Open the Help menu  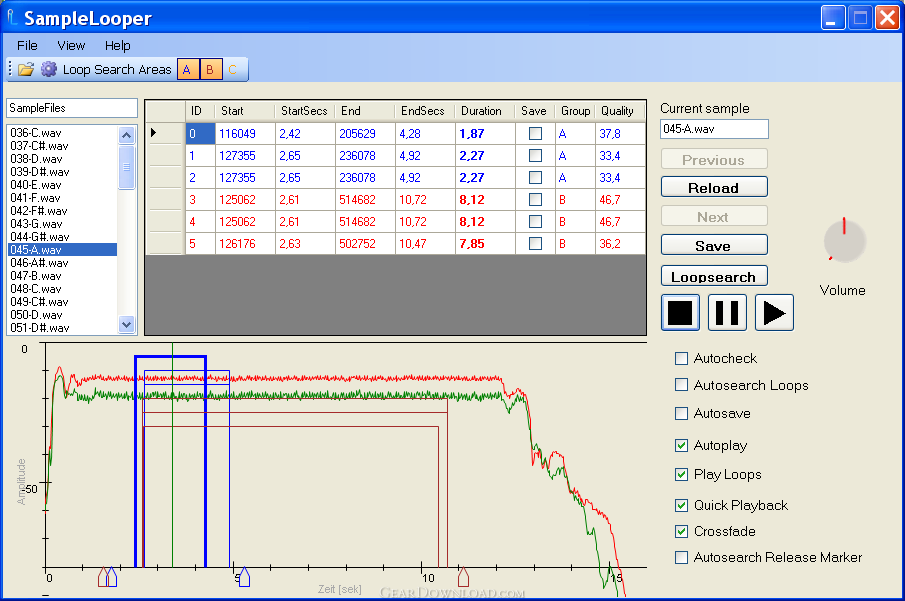(118, 46)
